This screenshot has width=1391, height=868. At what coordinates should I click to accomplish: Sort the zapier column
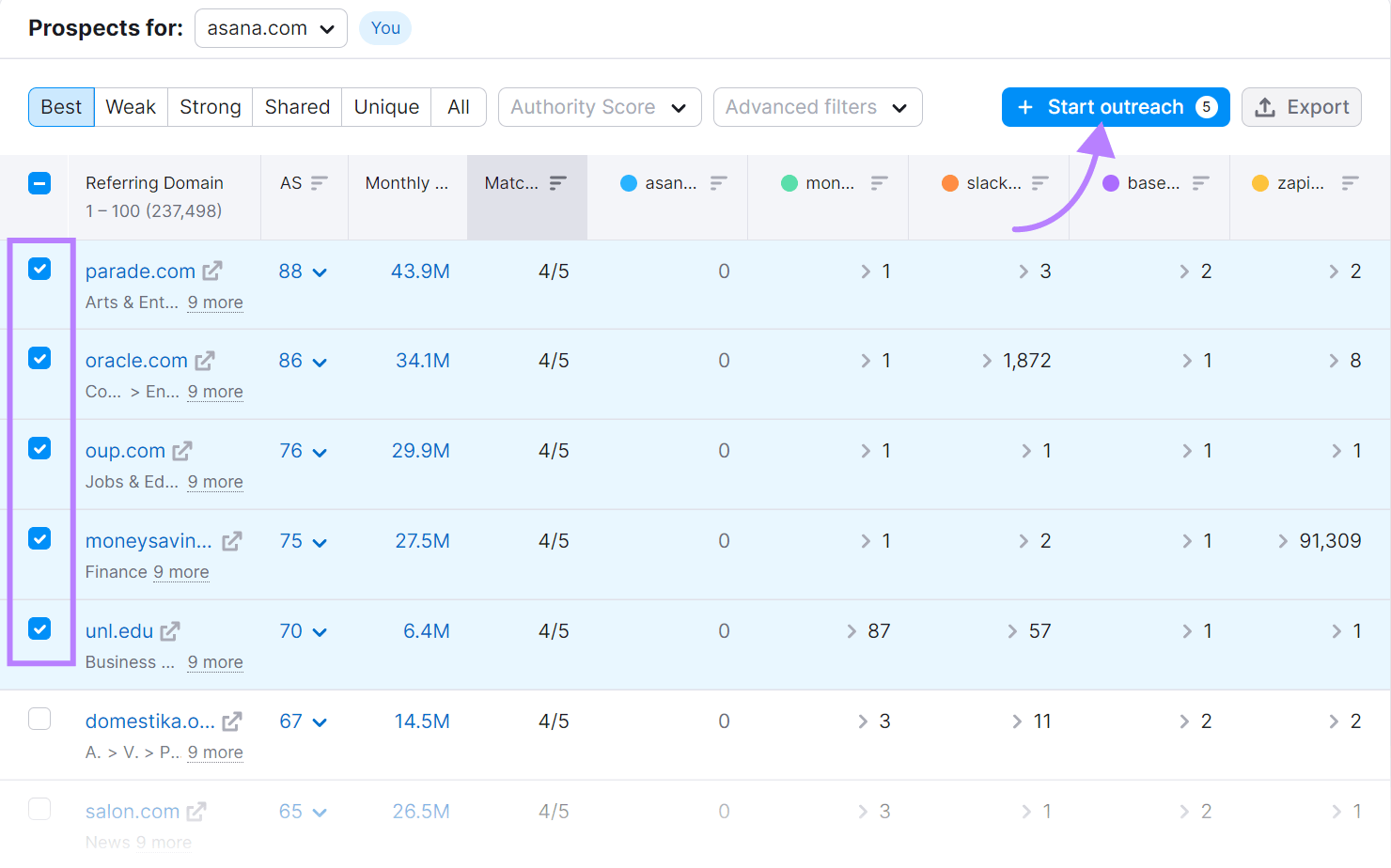tap(1351, 183)
